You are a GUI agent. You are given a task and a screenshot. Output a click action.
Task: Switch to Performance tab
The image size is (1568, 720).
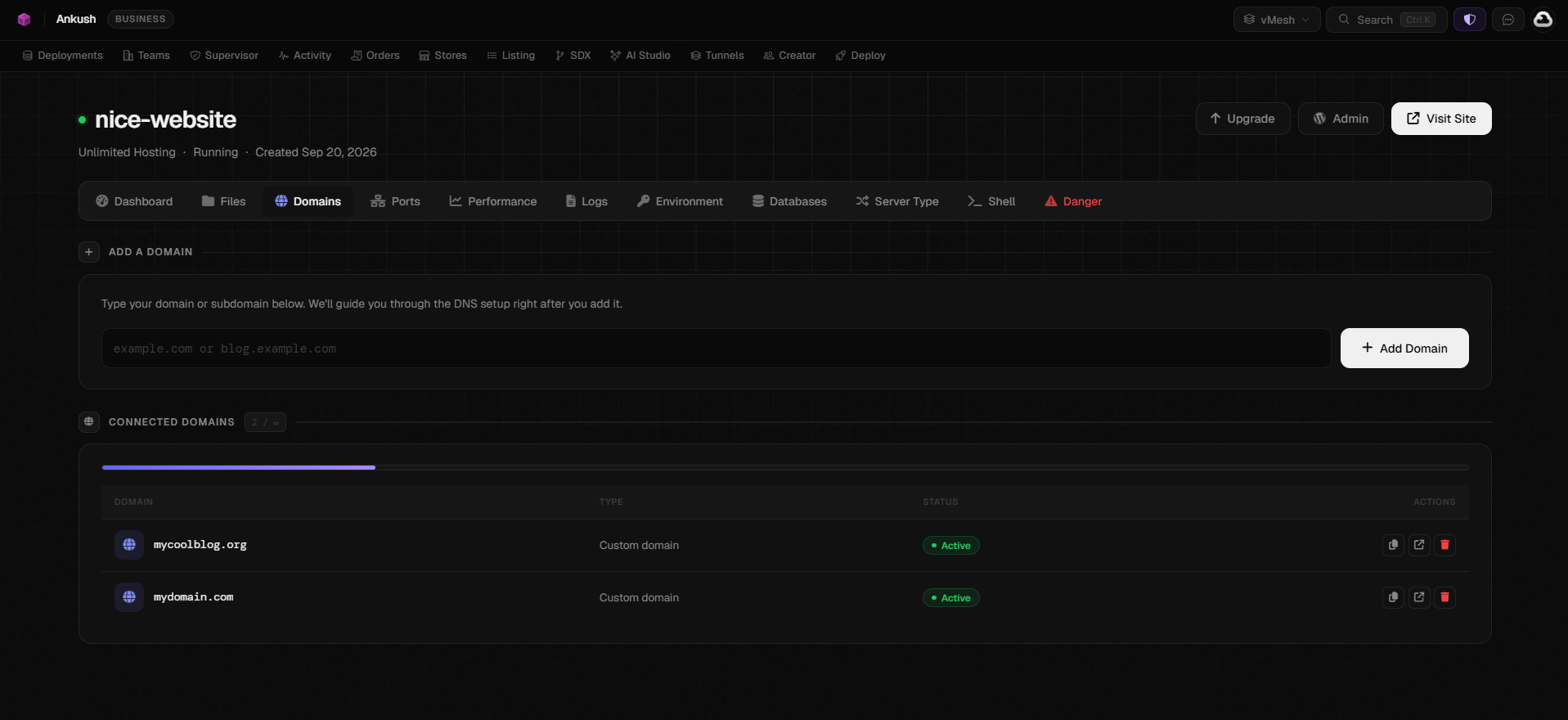[x=493, y=201]
